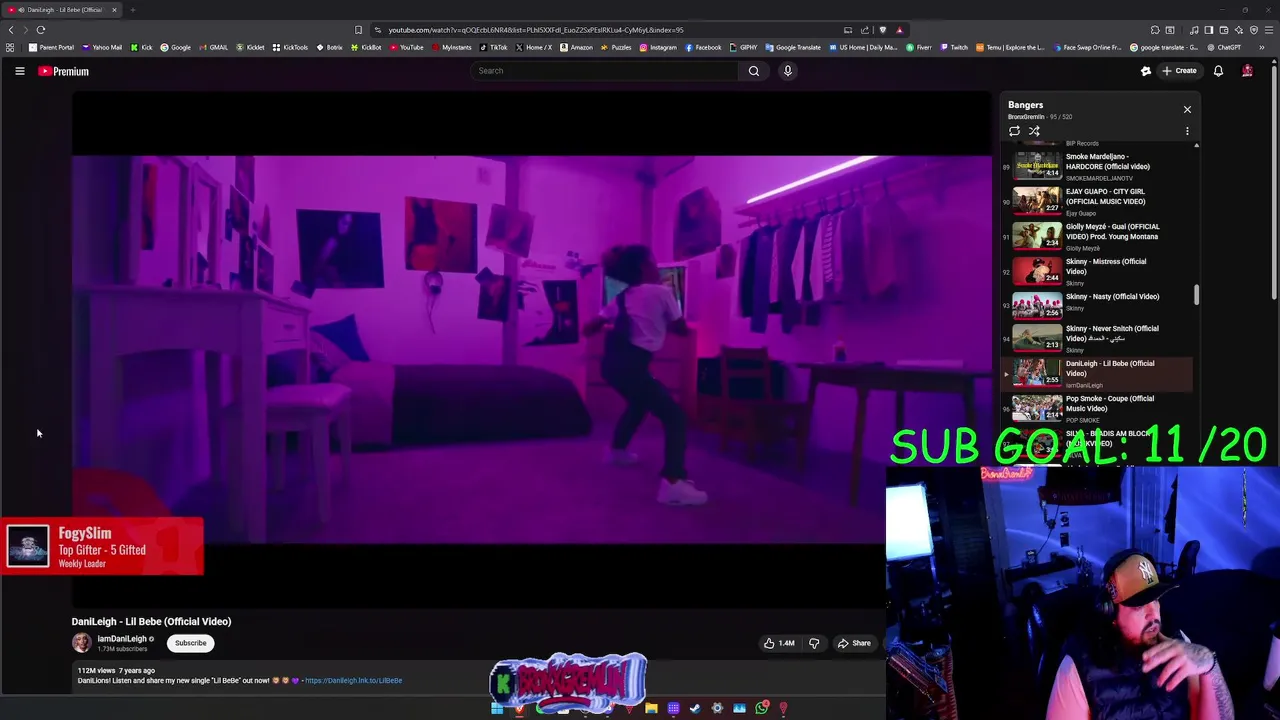Close the DaniLeigh - Lil Bebe tab
Image resolution: width=1280 pixels, height=720 pixels.
[x=114, y=10]
